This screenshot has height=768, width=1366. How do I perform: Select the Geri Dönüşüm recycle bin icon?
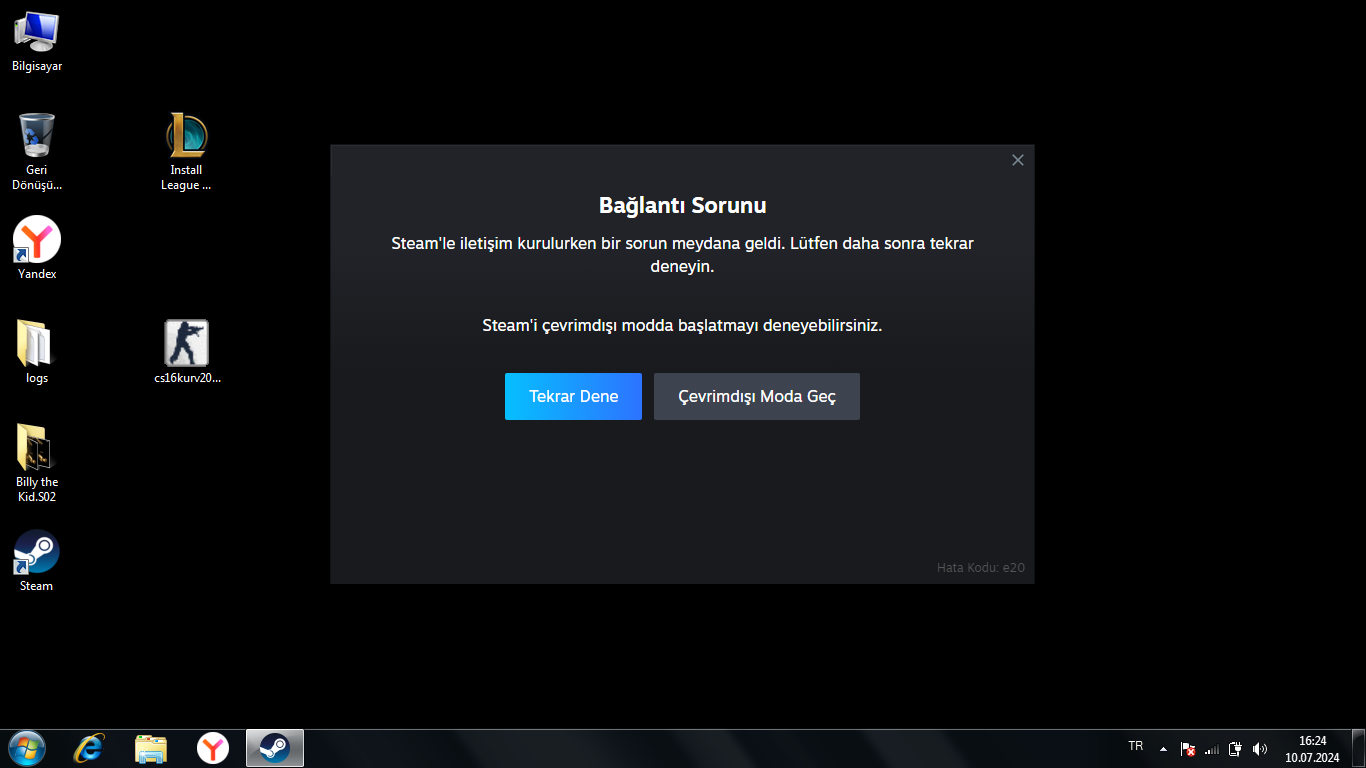[37, 152]
